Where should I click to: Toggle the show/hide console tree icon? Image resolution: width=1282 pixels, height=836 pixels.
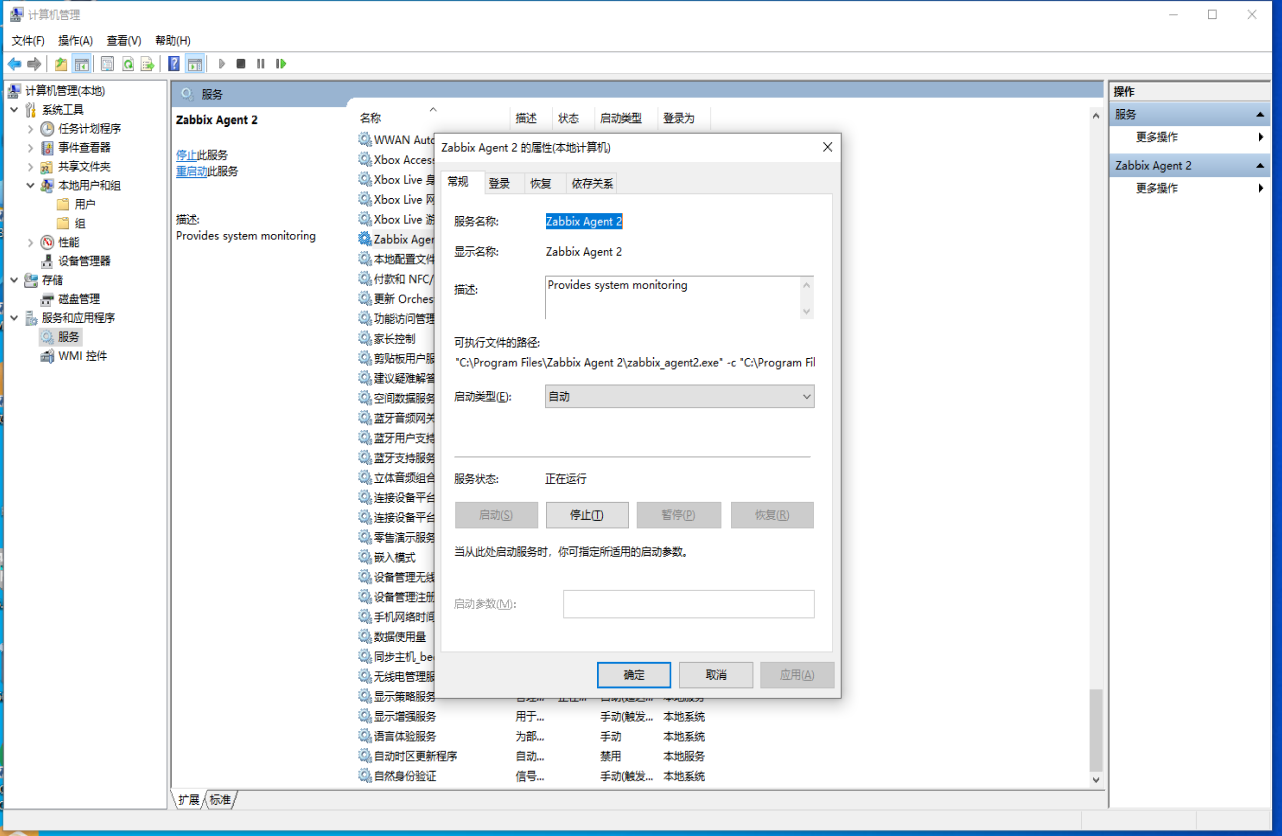click(82, 64)
